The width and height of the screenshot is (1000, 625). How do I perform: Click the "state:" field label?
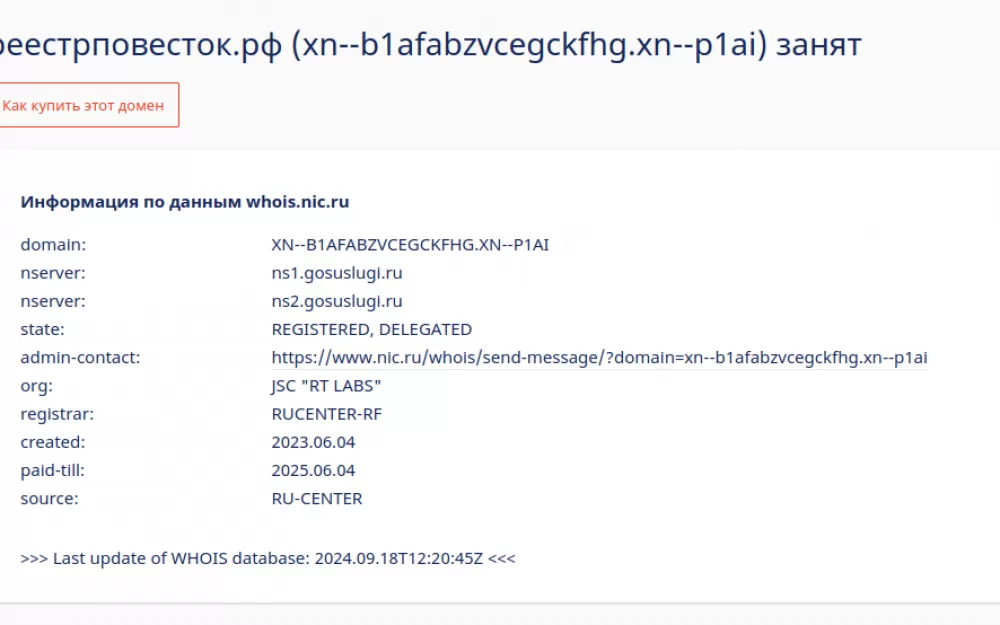pos(42,329)
